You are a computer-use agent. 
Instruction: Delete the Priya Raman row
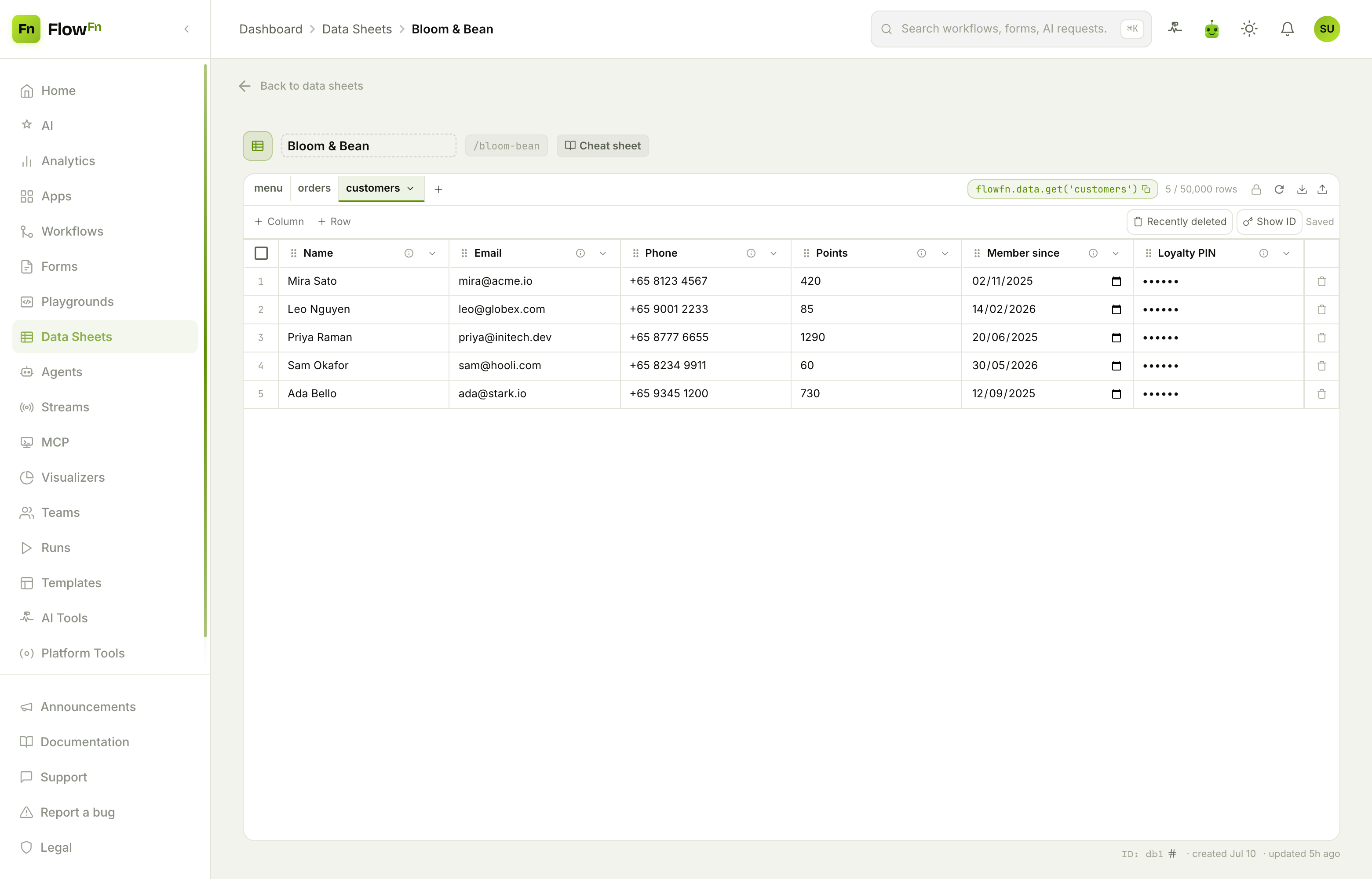[1322, 338]
